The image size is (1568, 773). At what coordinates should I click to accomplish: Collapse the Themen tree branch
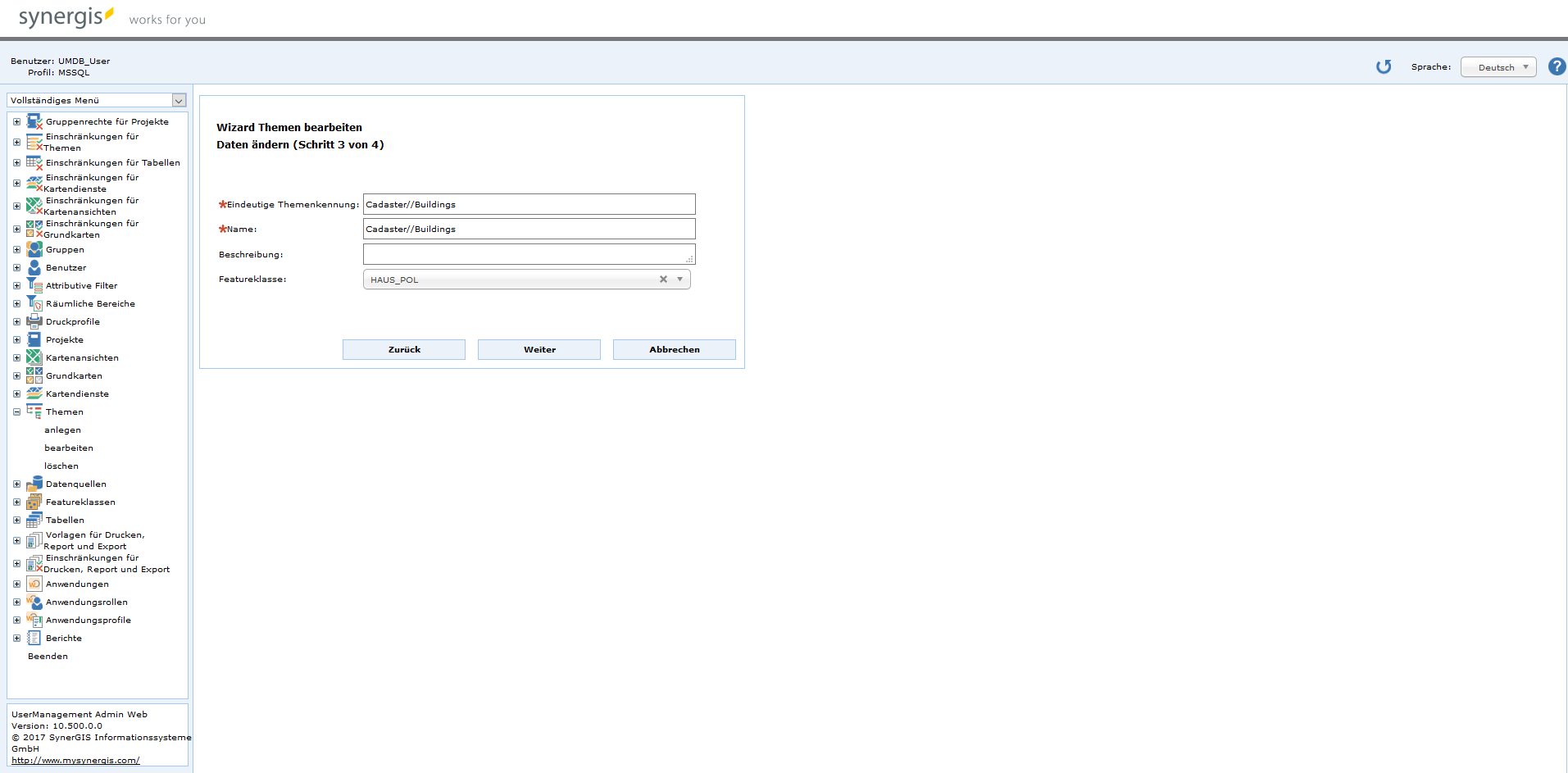pos(16,411)
